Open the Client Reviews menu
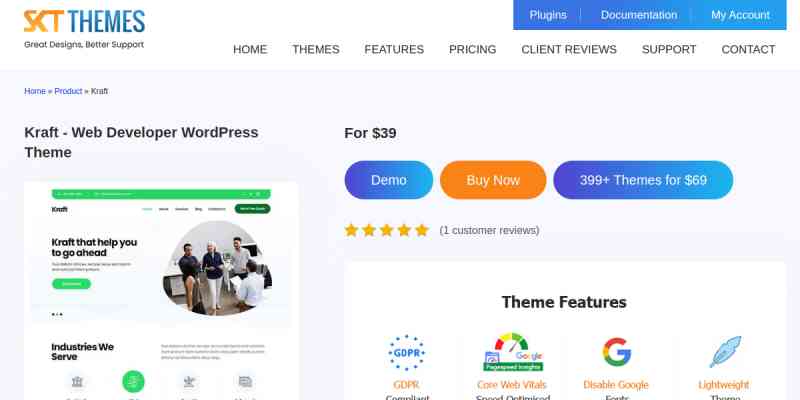The width and height of the screenshot is (800, 400). tap(569, 49)
